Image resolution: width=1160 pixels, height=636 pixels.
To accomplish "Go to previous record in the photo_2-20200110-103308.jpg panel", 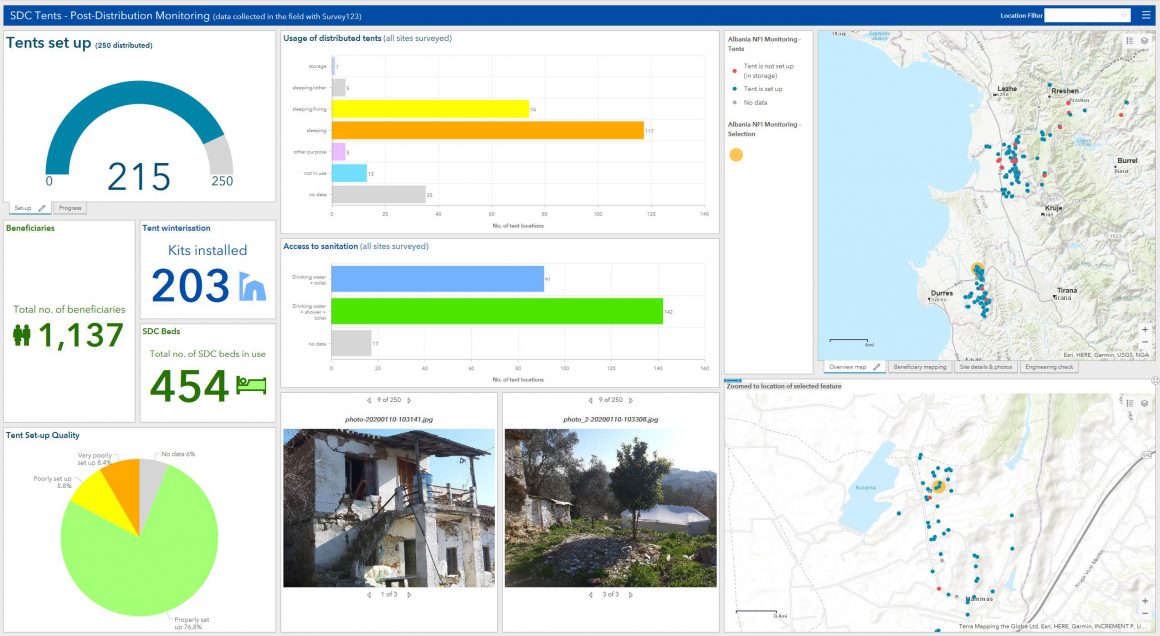I will 590,400.
